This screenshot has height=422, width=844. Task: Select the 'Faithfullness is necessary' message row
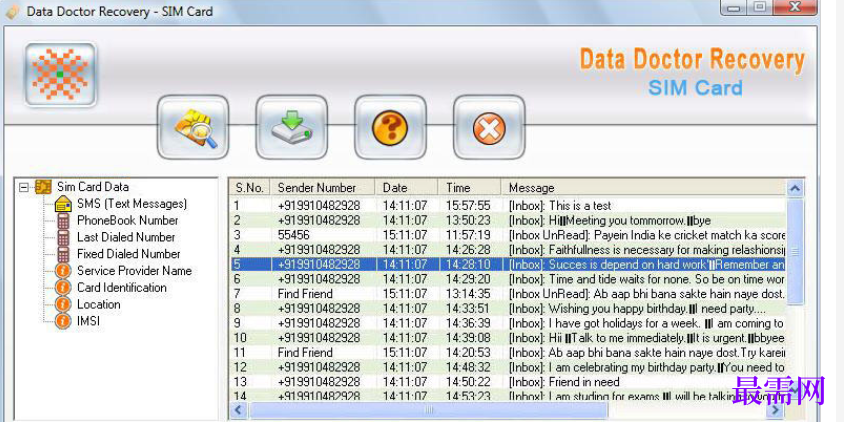(x=508, y=250)
